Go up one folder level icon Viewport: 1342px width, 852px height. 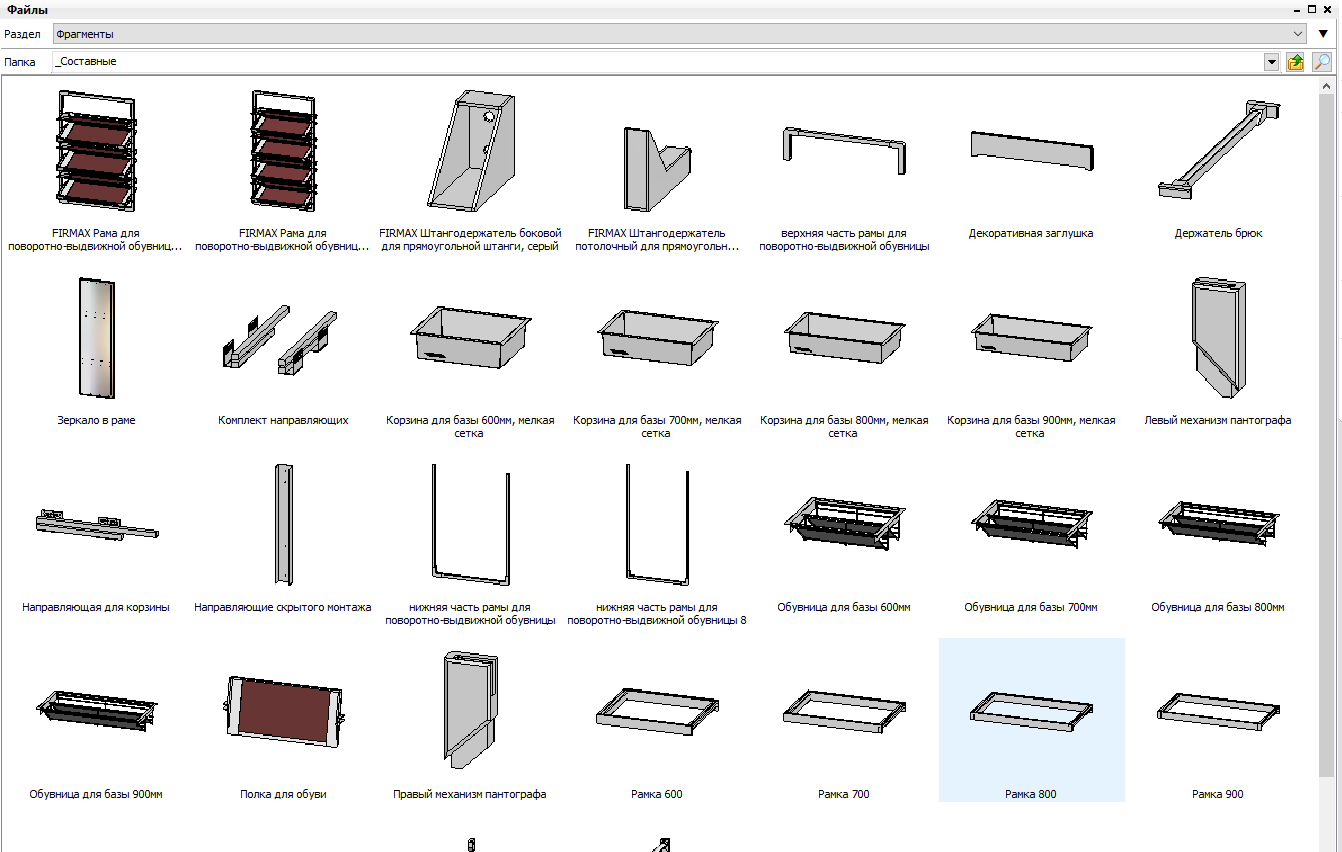pyautogui.click(x=1296, y=62)
